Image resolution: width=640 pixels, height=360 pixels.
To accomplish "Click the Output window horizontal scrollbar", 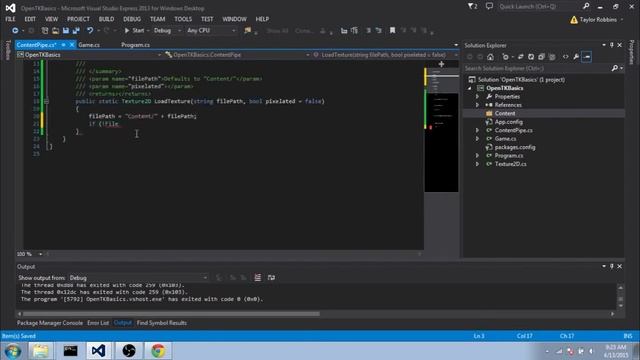I will tap(171, 314).
